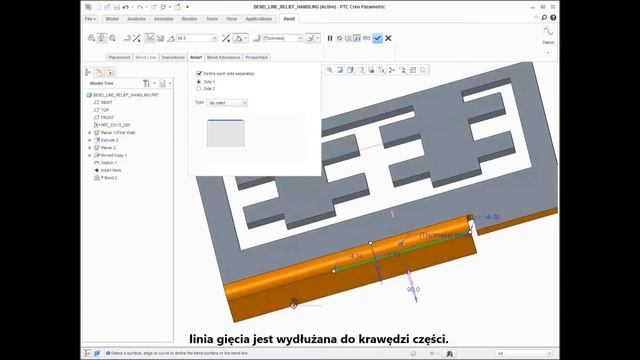Switch to the Applications ribbon tab
The height and width of the screenshot is (360, 640).
[258, 19]
